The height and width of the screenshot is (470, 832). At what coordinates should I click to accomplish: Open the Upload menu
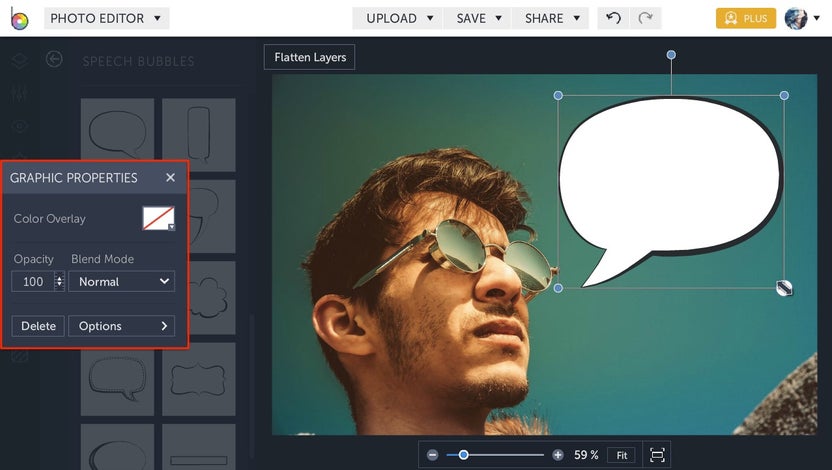click(398, 19)
